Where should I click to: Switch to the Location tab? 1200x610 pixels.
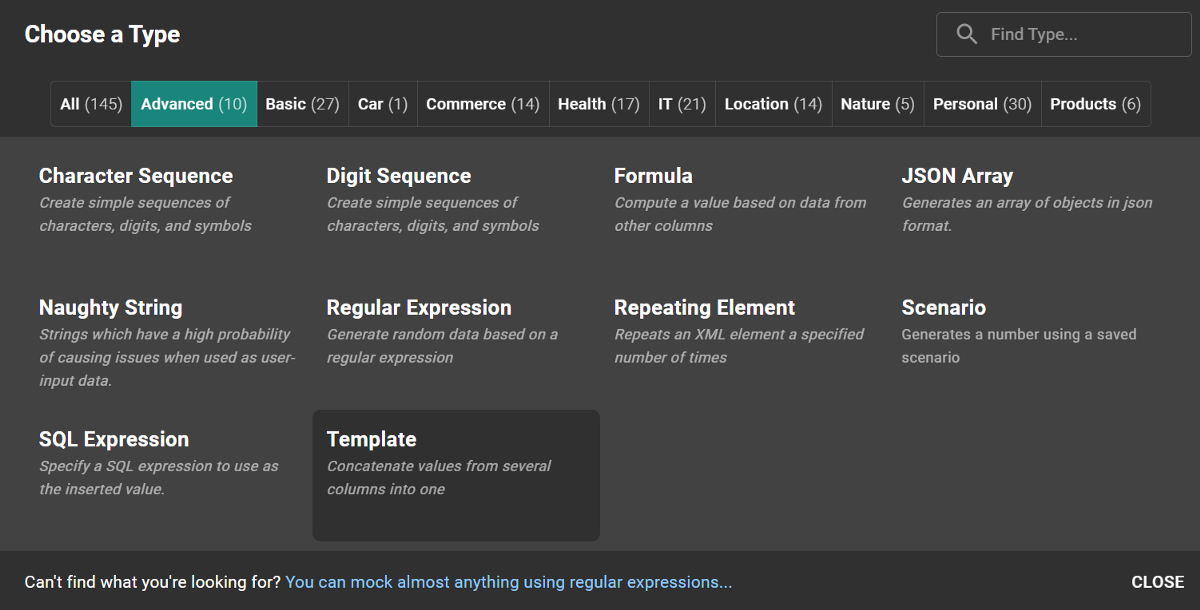coord(773,104)
